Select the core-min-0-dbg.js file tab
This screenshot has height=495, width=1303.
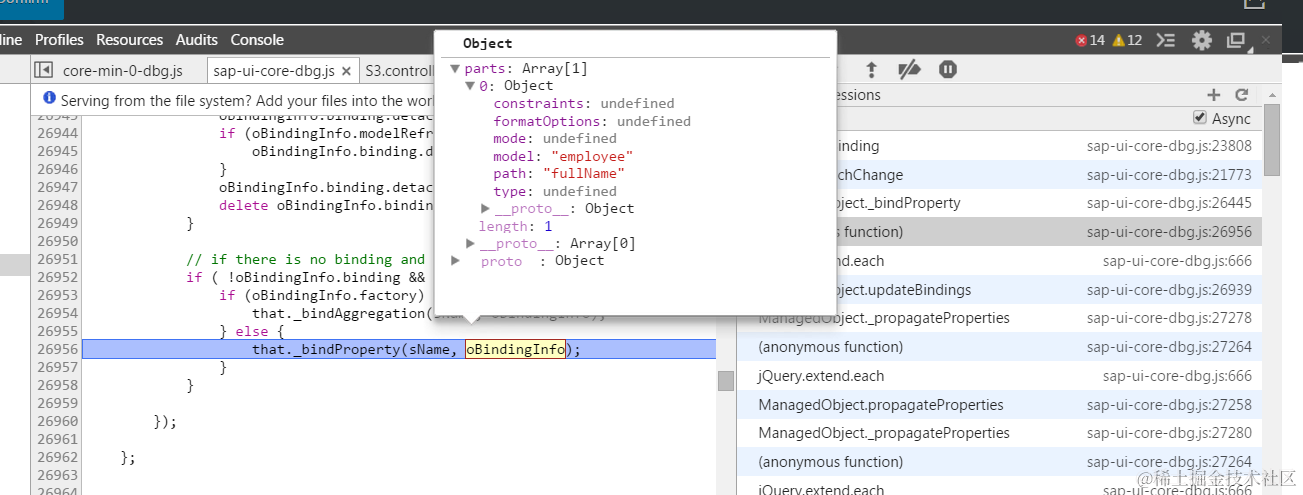(122, 71)
